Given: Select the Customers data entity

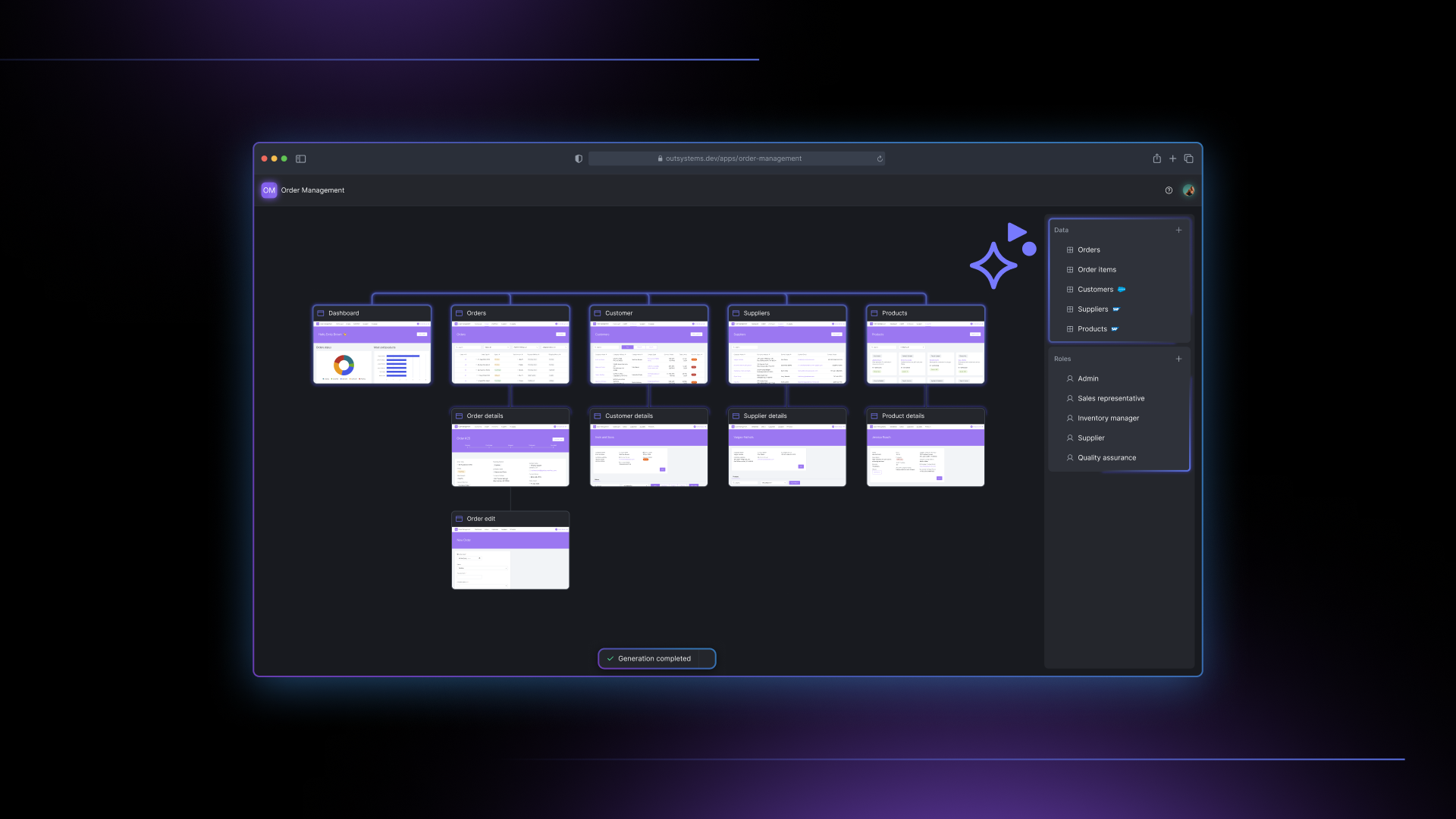Looking at the screenshot, I should [x=1095, y=290].
